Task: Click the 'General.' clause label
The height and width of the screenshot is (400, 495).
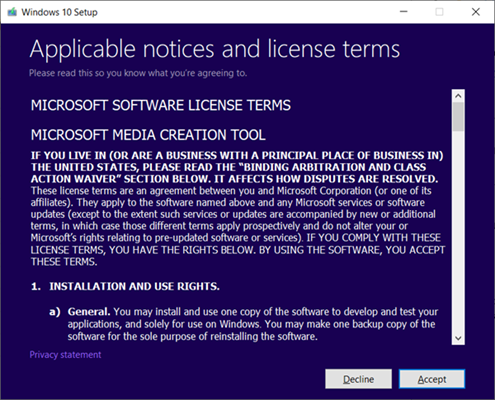Action: (89, 312)
